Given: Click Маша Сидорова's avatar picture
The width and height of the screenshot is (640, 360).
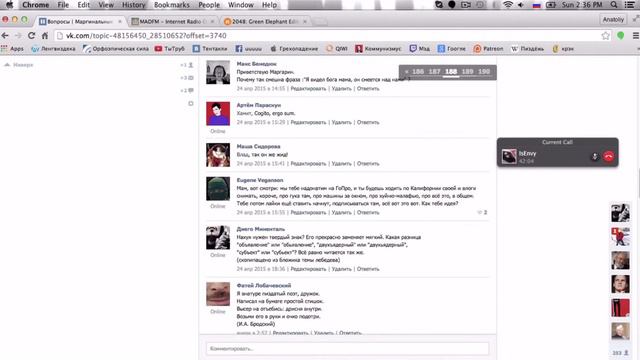Looking at the screenshot, I should pos(218,155).
